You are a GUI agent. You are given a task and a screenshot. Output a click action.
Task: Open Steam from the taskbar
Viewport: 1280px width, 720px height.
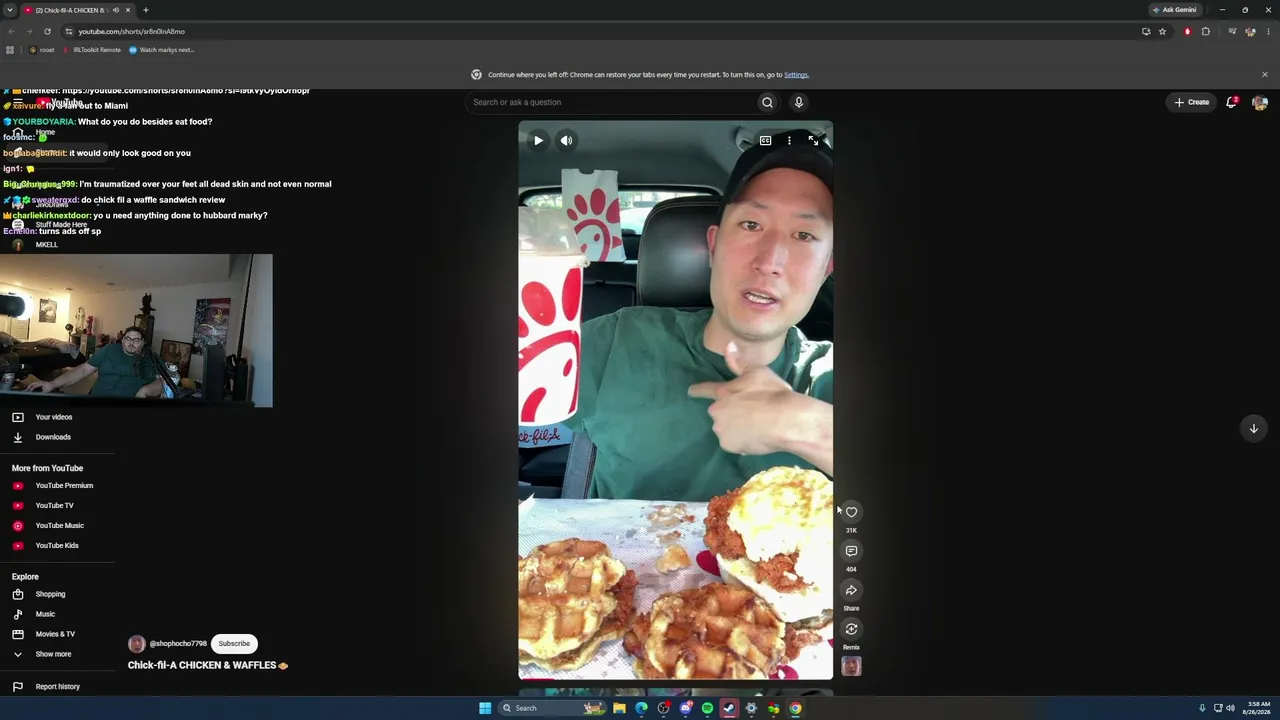[729, 708]
